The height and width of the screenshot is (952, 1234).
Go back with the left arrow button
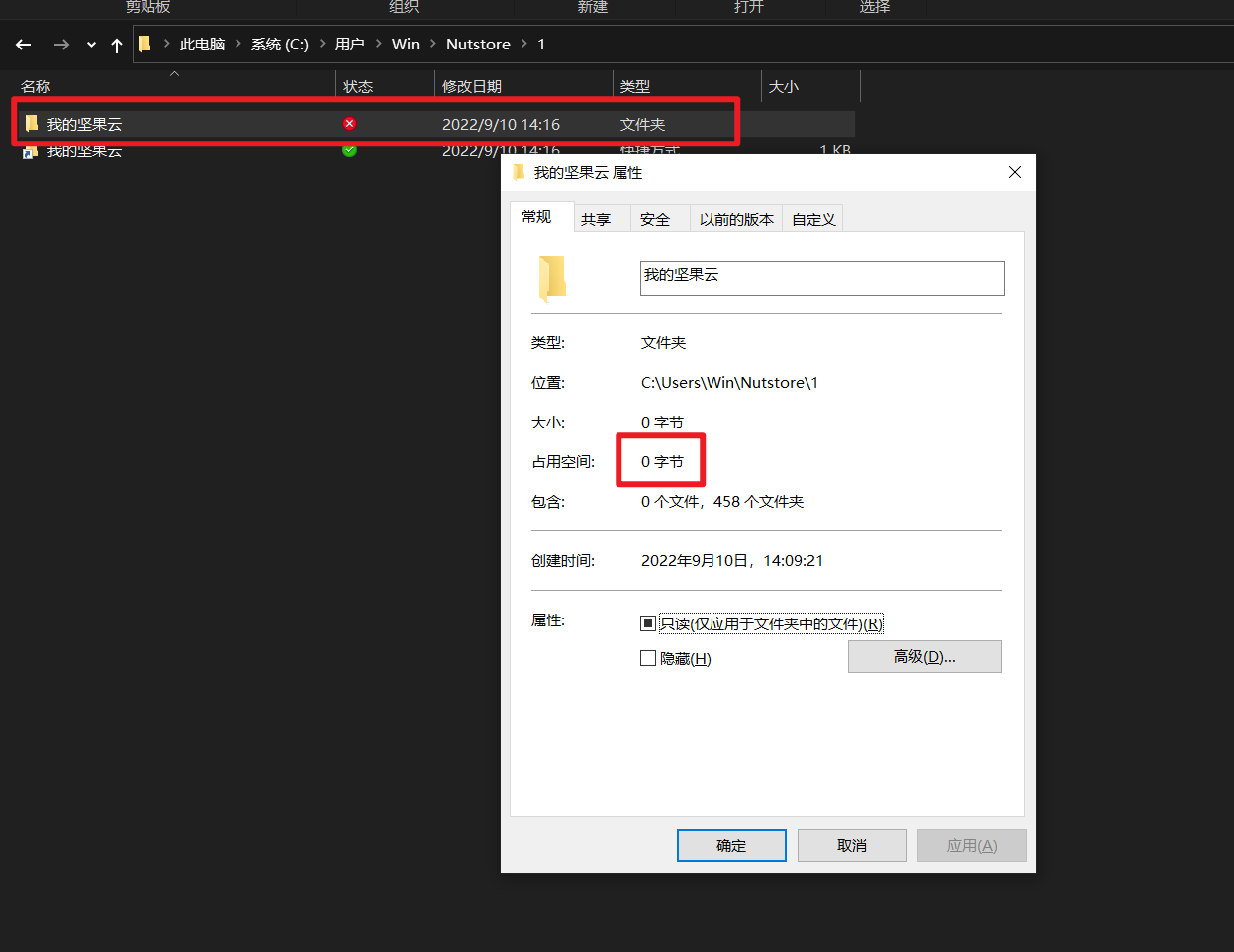coord(24,45)
